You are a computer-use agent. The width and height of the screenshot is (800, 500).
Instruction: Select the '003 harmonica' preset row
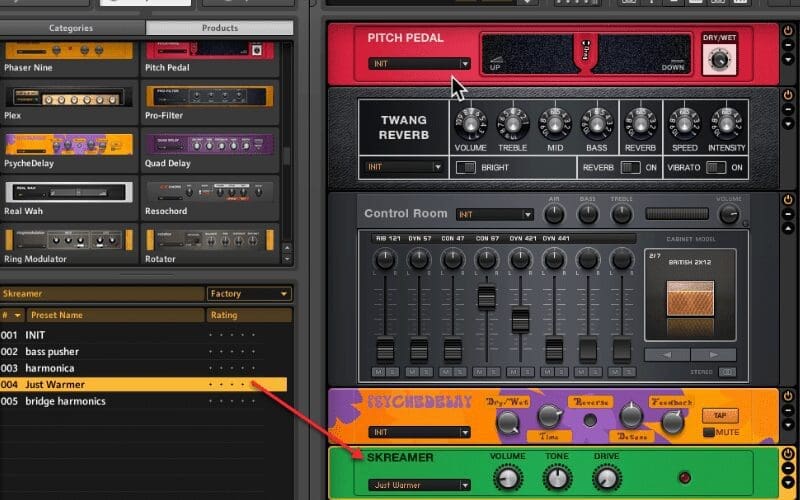click(x=143, y=368)
